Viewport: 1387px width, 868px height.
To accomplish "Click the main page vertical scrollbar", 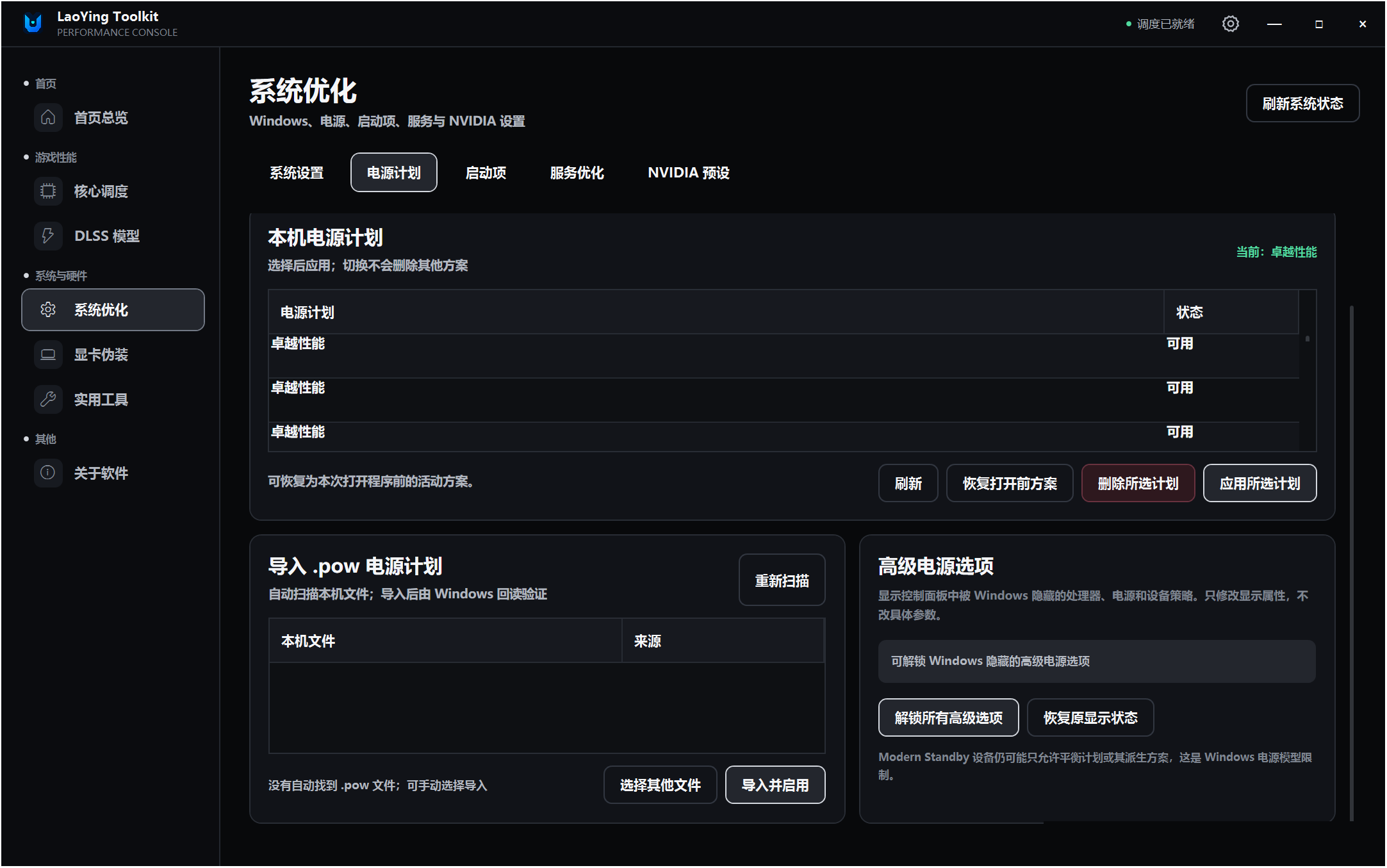I will 1351,562.
